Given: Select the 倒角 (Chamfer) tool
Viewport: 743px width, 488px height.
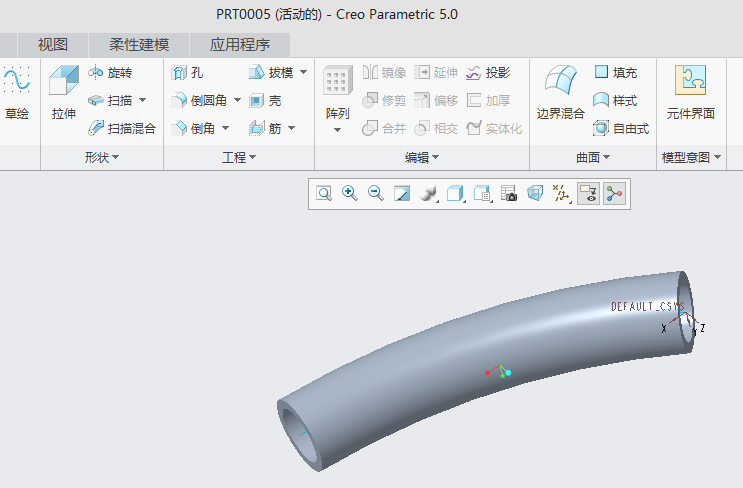Looking at the screenshot, I should point(194,128).
